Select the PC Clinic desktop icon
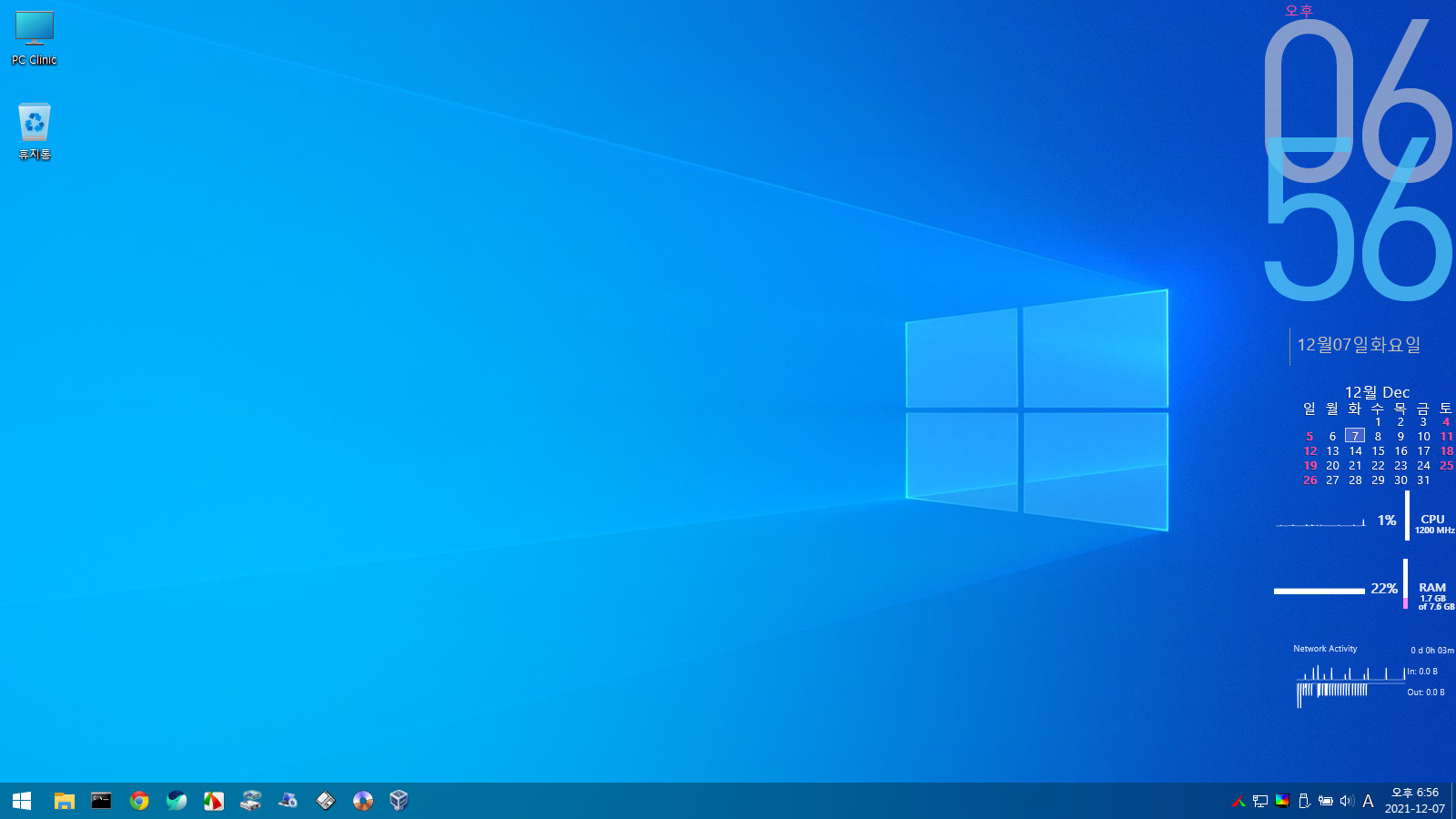Screen dimensions: 1456x819 (x=35, y=38)
